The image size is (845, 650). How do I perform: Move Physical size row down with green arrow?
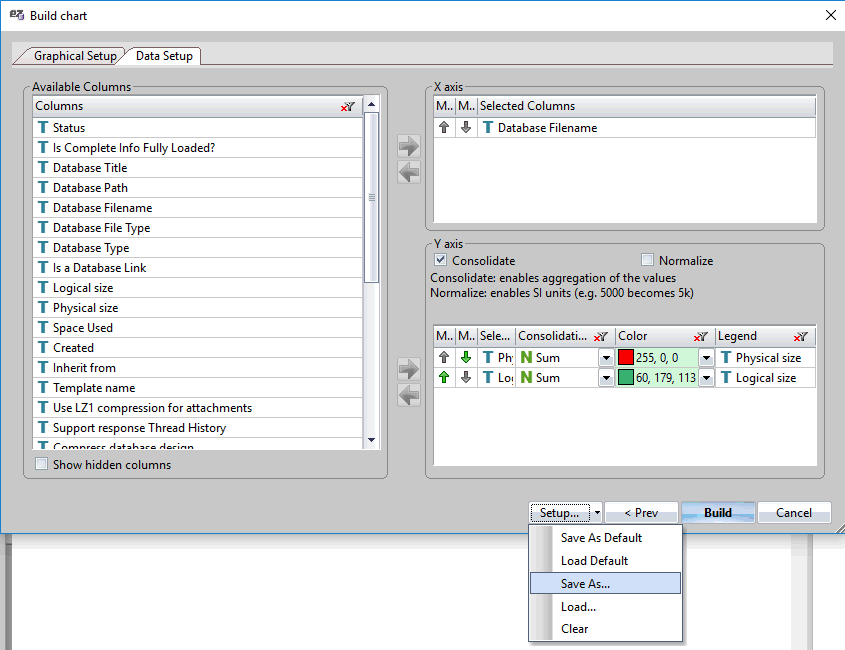click(x=465, y=358)
